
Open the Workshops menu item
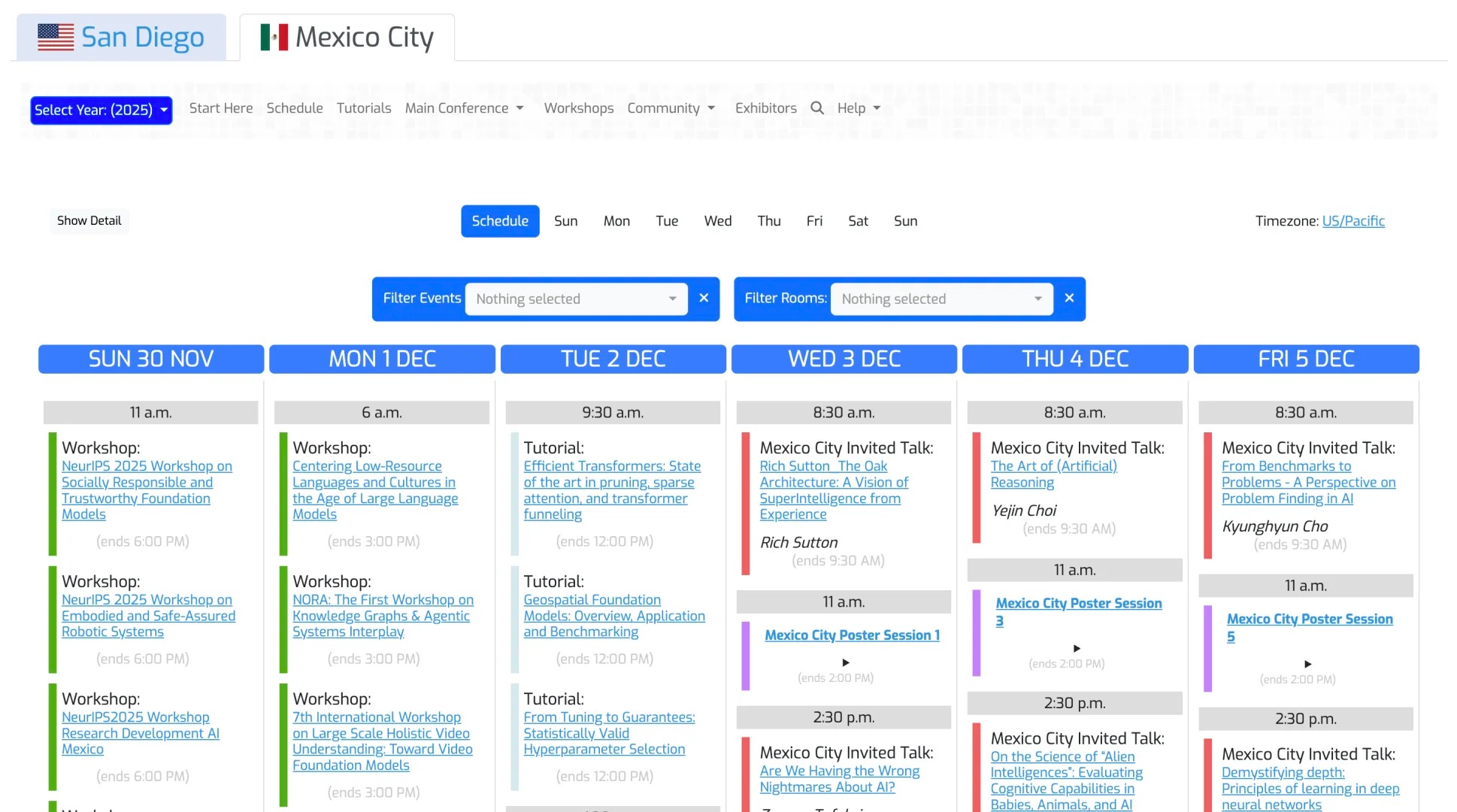click(x=578, y=108)
